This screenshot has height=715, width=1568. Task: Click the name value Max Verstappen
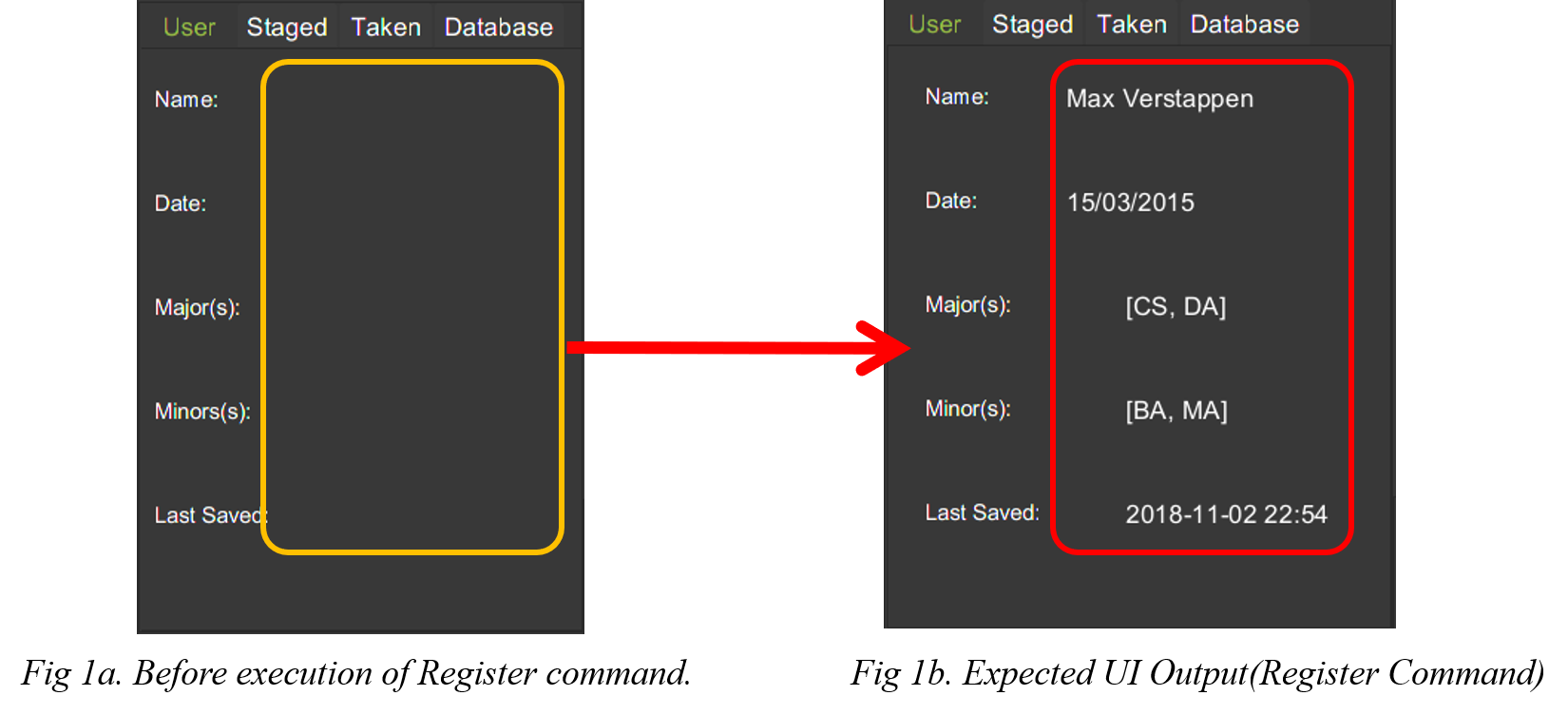pyautogui.click(x=1160, y=99)
